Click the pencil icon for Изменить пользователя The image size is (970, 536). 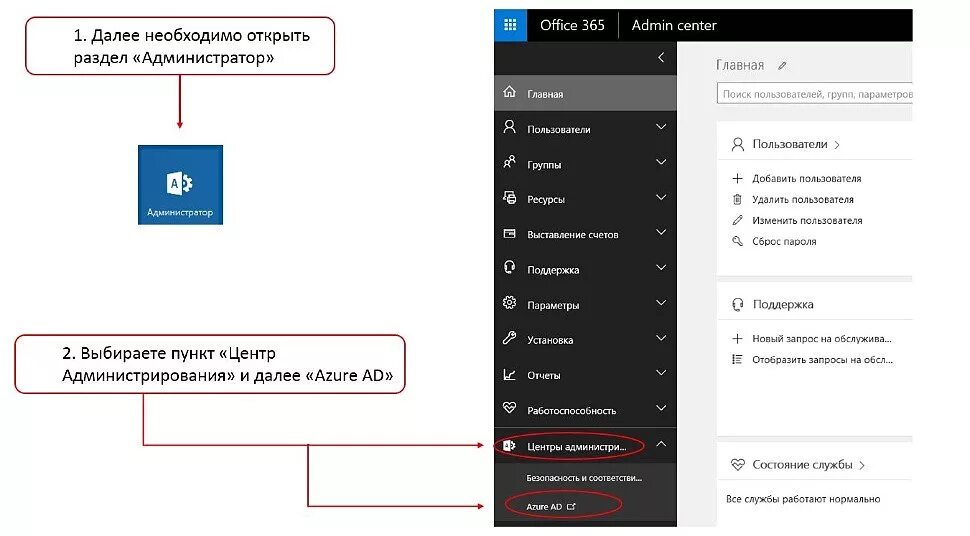[x=737, y=220]
